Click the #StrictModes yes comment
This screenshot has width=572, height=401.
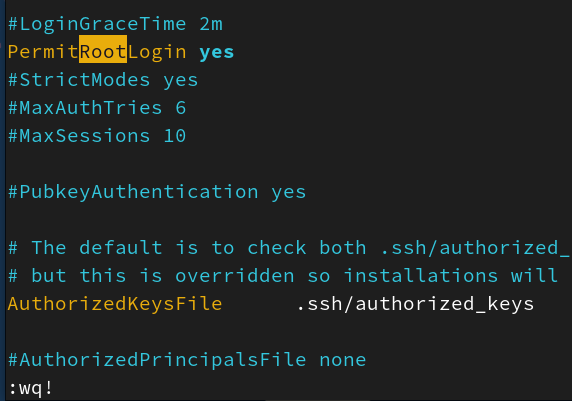(x=103, y=80)
